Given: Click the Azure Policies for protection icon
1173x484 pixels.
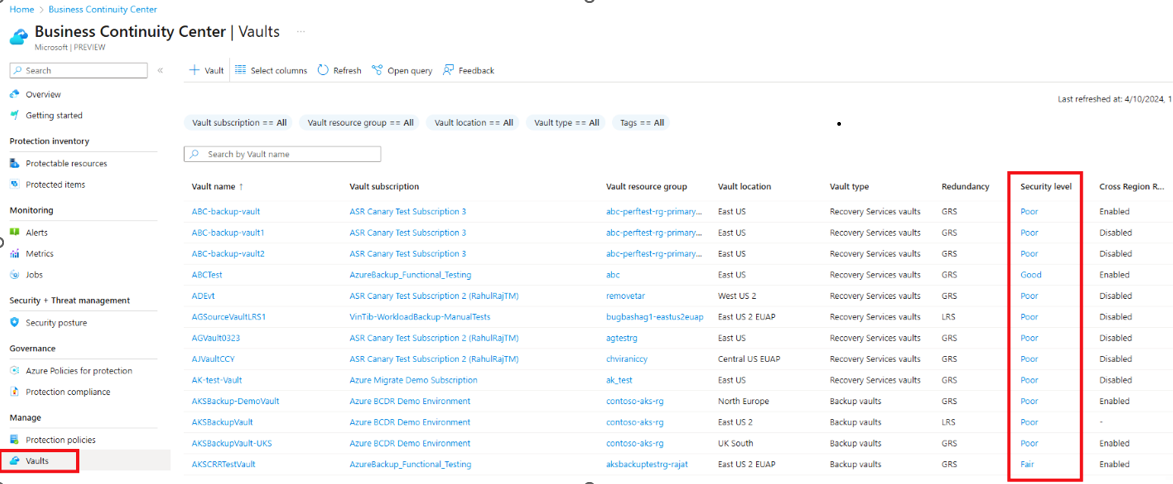Looking at the screenshot, I should 14,370.
